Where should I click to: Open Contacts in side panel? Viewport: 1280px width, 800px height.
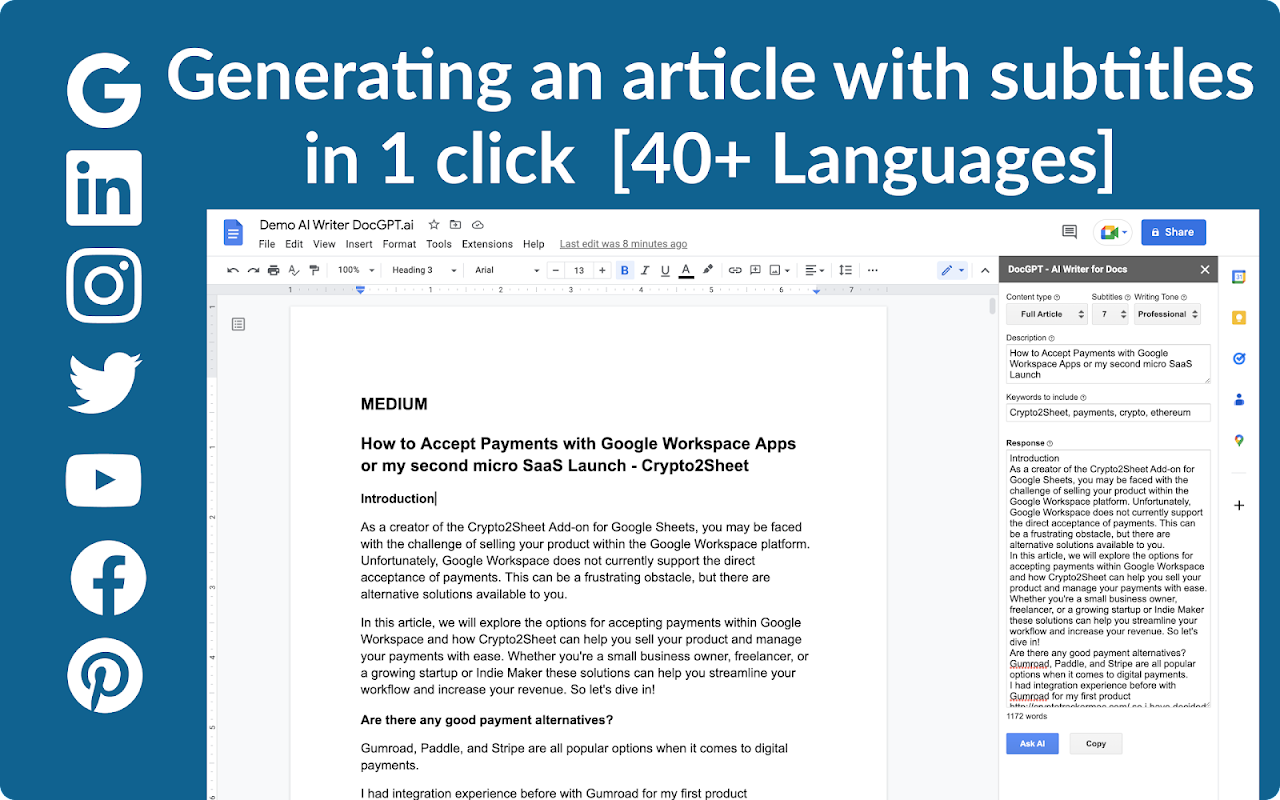(1239, 399)
